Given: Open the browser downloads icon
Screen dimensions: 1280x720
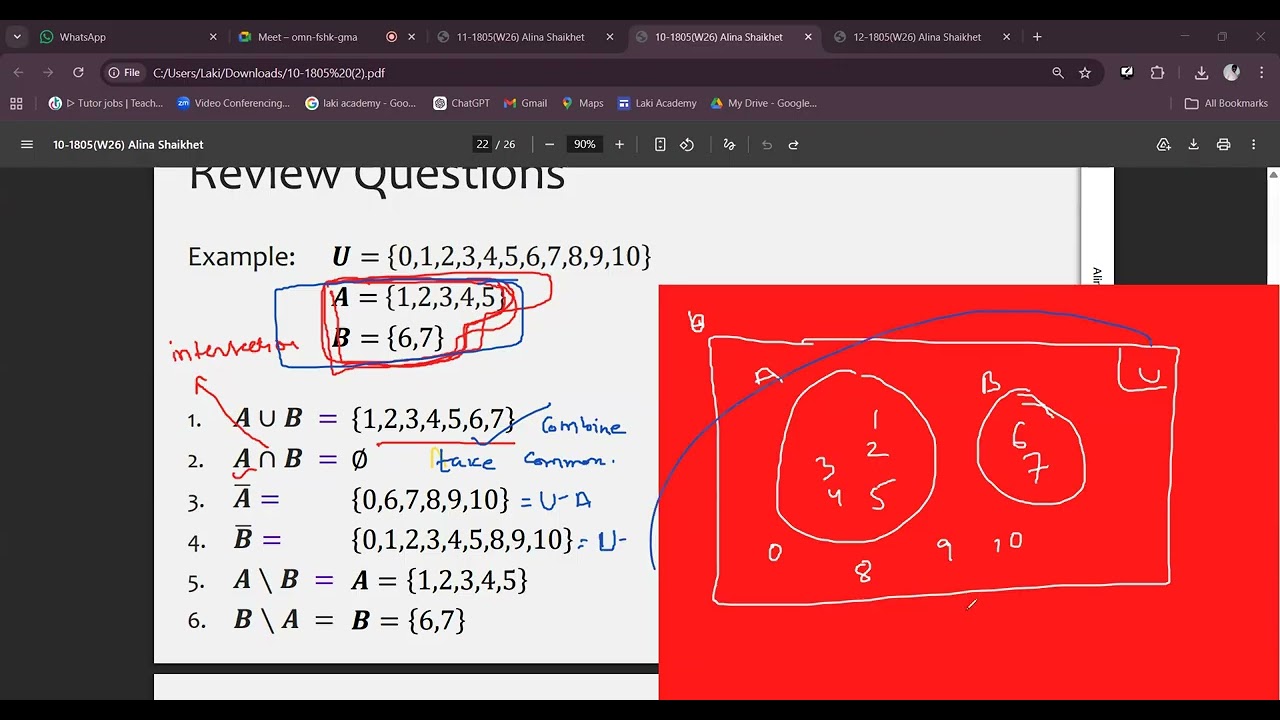Looking at the screenshot, I should click(x=1201, y=73).
